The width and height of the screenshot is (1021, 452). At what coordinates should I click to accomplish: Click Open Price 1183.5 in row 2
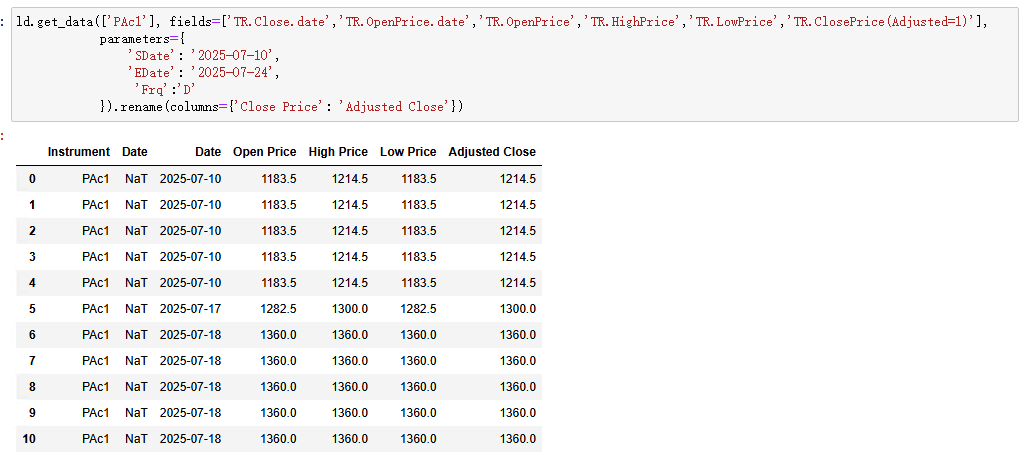click(x=279, y=231)
